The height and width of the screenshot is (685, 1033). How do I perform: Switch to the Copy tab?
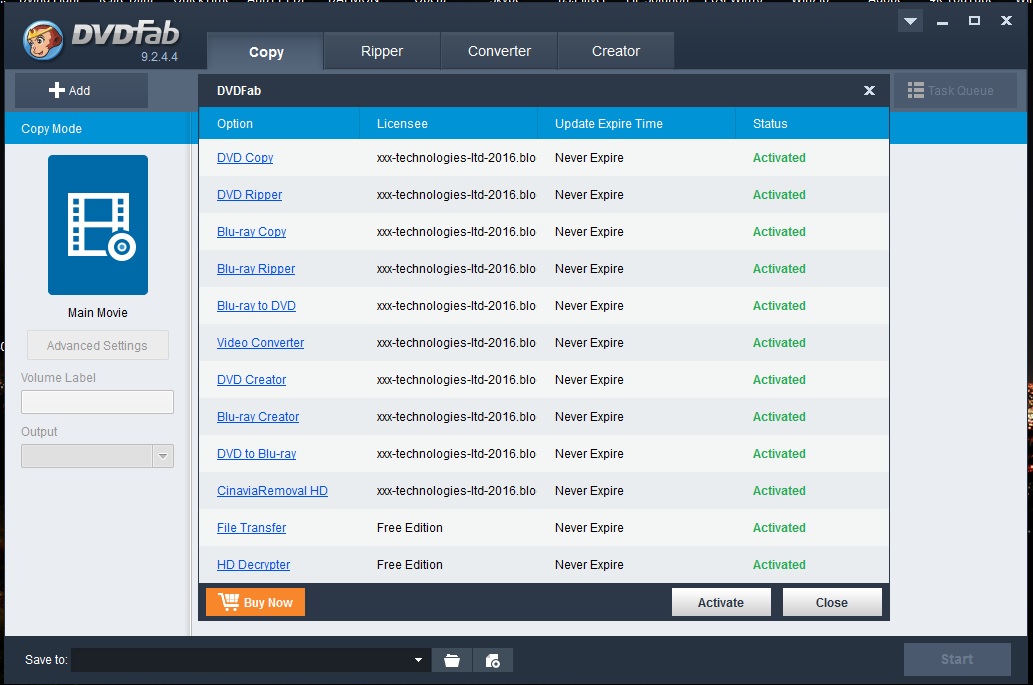pyautogui.click(x=266, y=51)
